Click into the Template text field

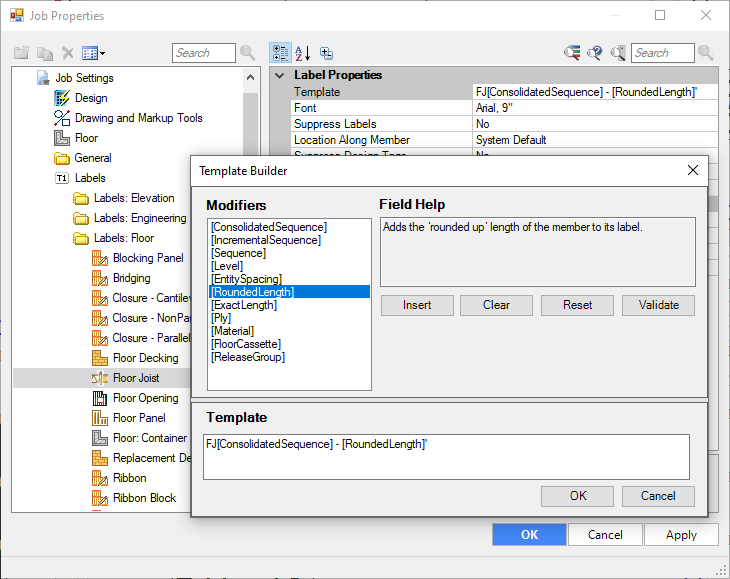click(x=446, y=457)
